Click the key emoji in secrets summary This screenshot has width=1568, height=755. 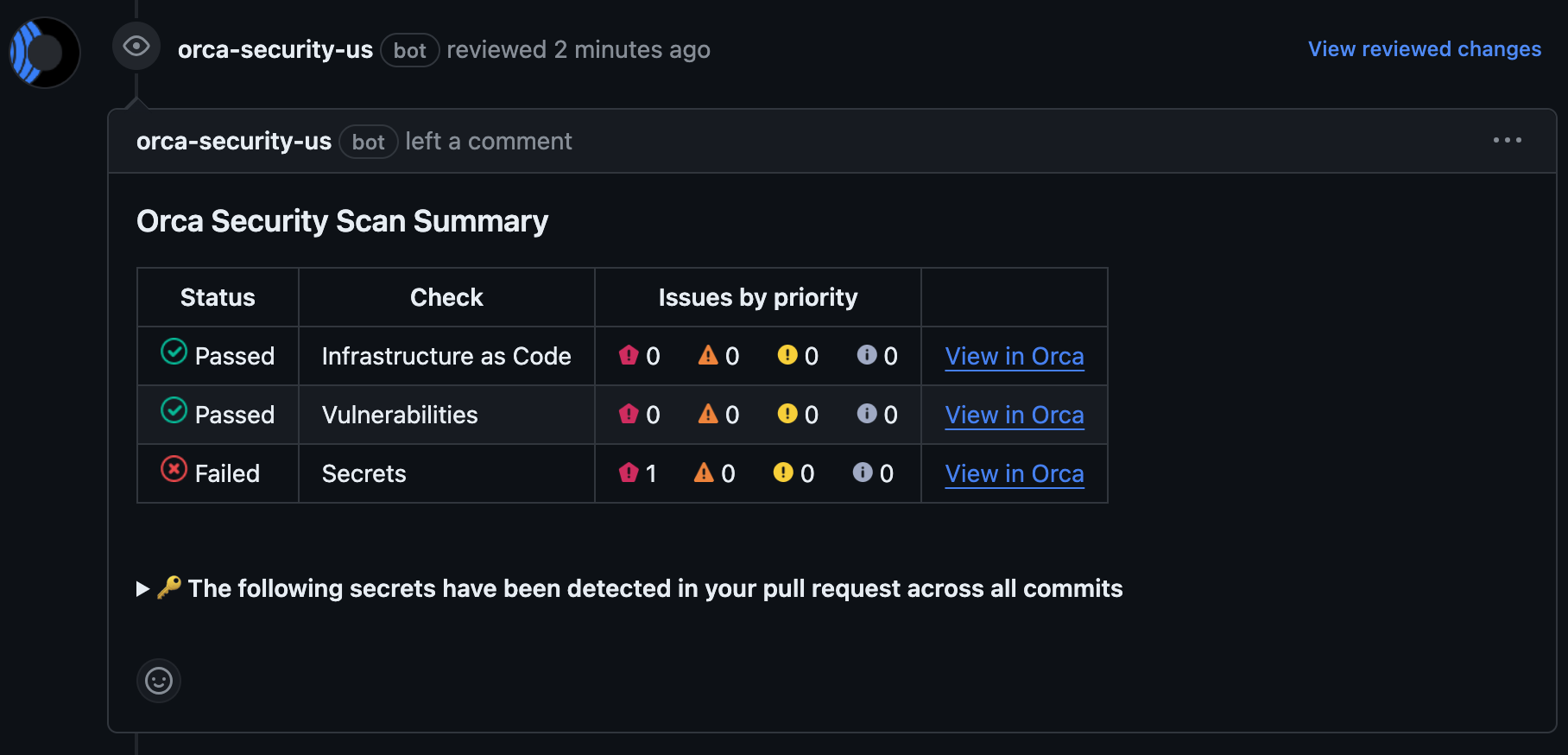point(169,587)
